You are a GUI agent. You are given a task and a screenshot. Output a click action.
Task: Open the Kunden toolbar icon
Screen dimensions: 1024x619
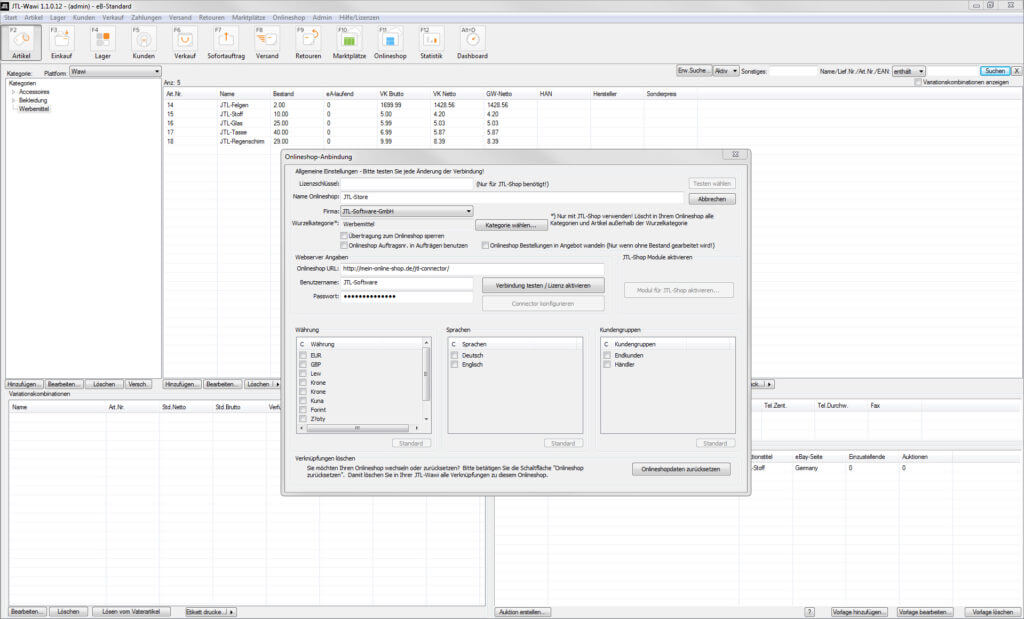(x=143, y=43)
